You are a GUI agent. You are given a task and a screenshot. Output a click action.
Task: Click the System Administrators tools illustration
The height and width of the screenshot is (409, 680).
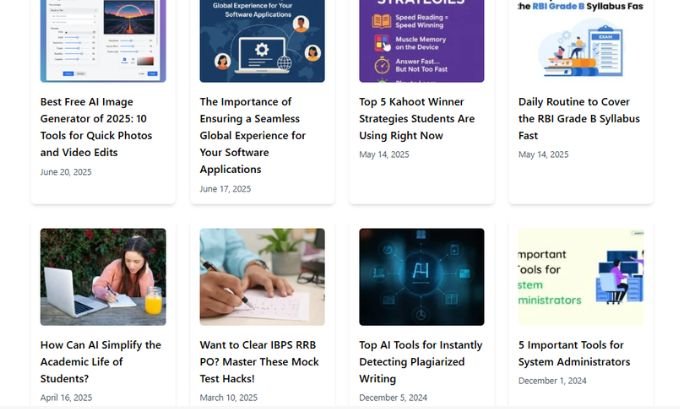click(x=581, y=277)
